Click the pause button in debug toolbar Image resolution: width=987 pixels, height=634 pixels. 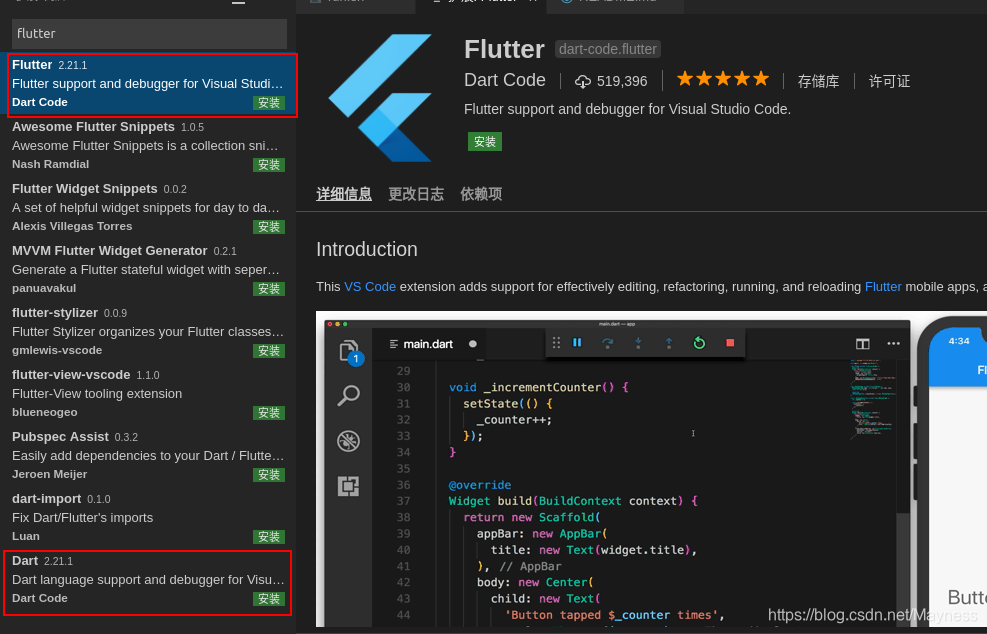[x=577, y=343]
